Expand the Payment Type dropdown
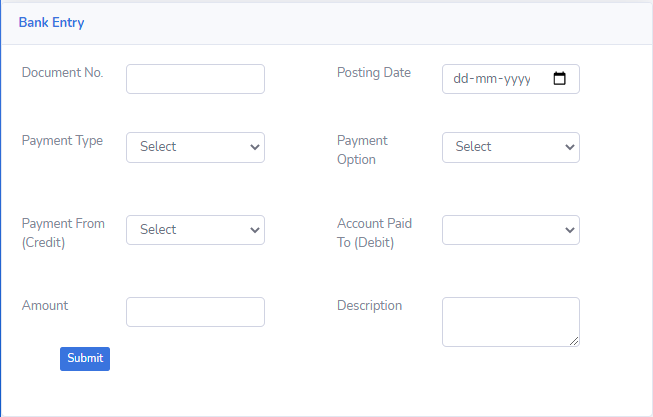653x417 pixels. tap(195, 147)
